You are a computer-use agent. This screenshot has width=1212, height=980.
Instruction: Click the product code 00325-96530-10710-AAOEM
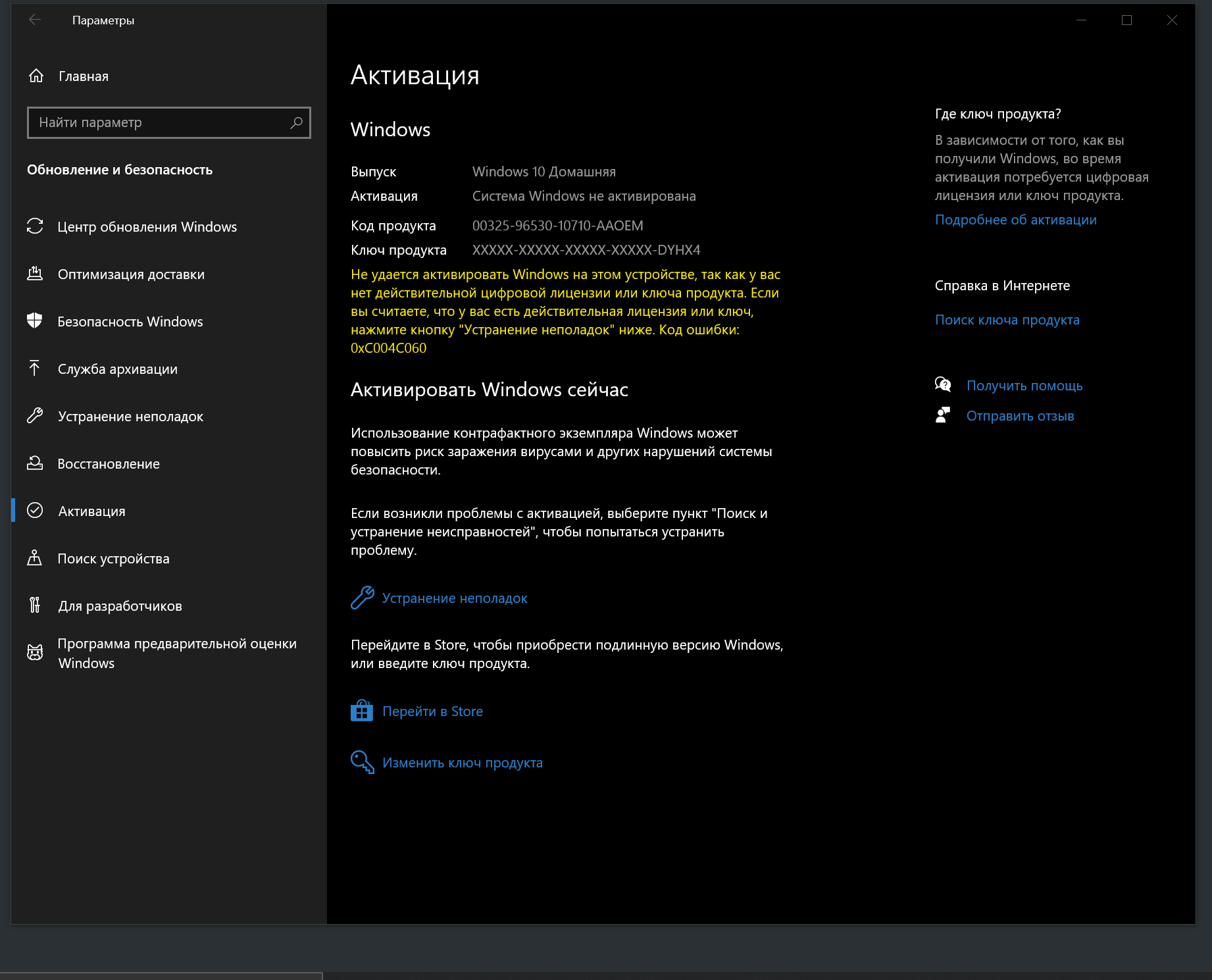[x=558, y=225]
